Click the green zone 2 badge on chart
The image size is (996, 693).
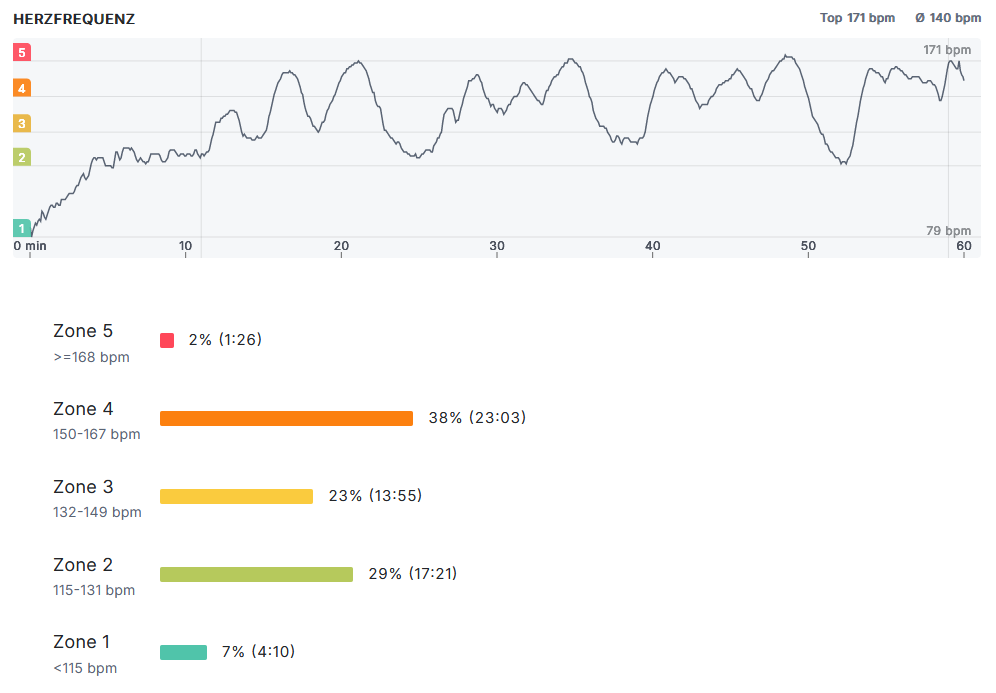(x=22, y=157)
